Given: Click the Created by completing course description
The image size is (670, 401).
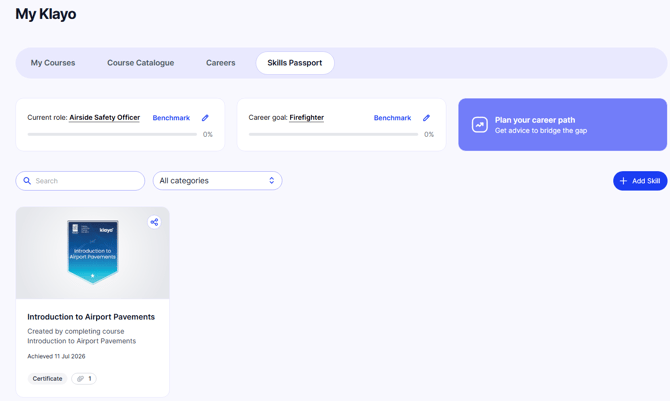Looking at the screenshot, I should click(x=82, y=336).
